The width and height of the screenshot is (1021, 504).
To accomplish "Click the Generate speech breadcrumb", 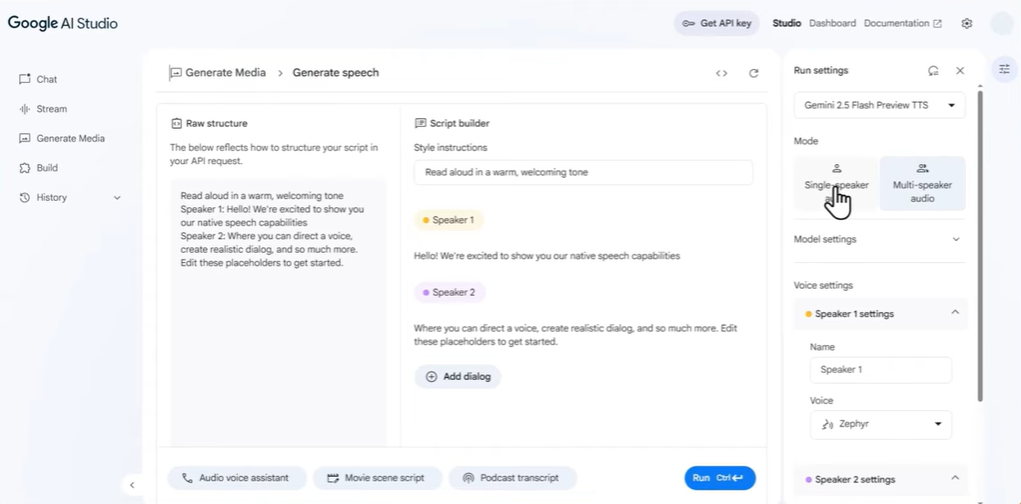I will pos(335,73).
